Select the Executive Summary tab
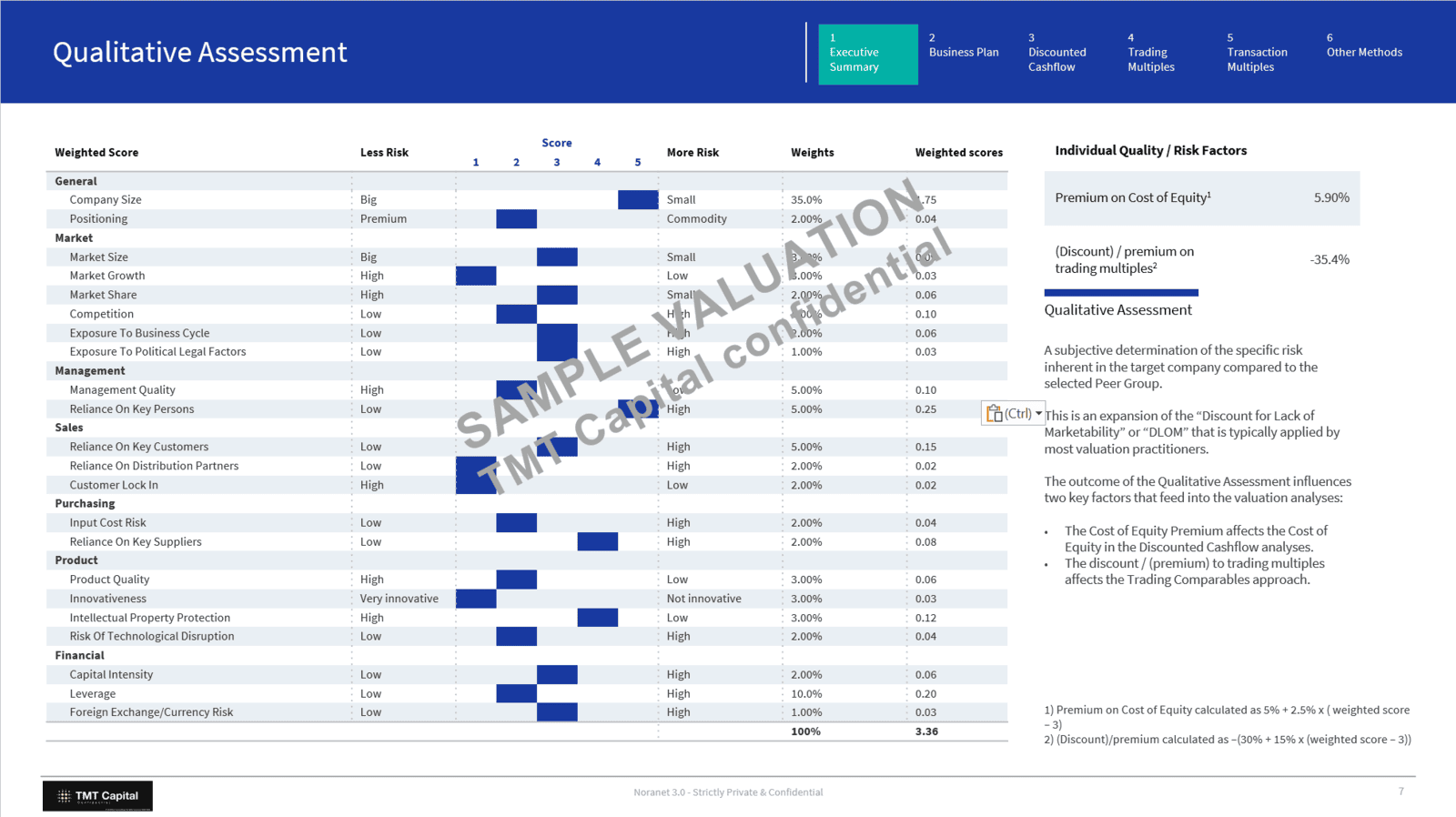The height and width of the screenshot is (817, 1456). click(867, 54)
